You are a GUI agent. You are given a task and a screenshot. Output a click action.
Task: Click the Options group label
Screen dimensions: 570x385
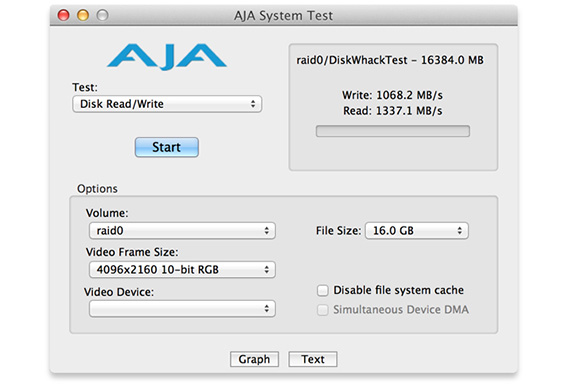pyautogui.click(x=97, y=189)
